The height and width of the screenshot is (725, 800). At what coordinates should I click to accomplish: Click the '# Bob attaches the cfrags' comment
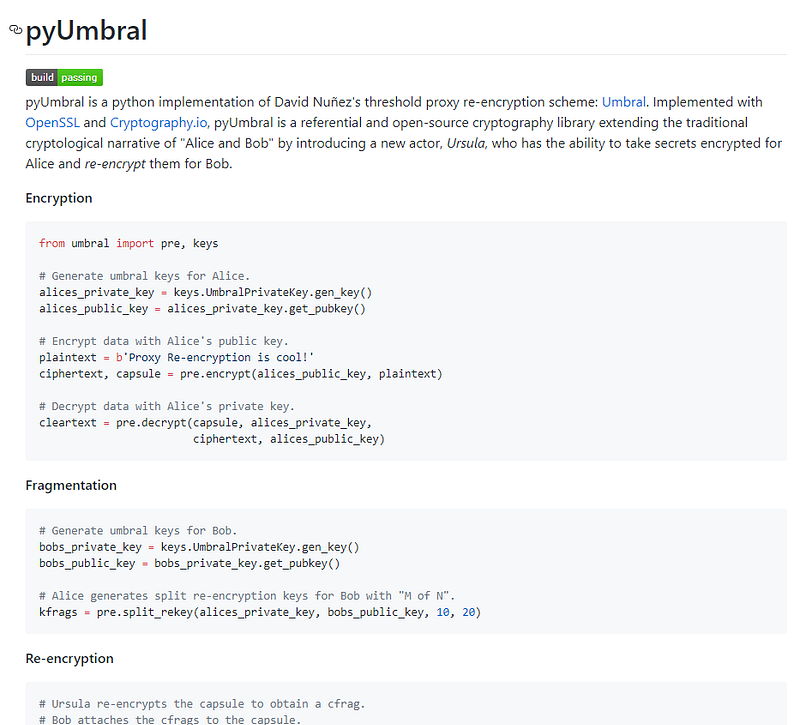170,720
